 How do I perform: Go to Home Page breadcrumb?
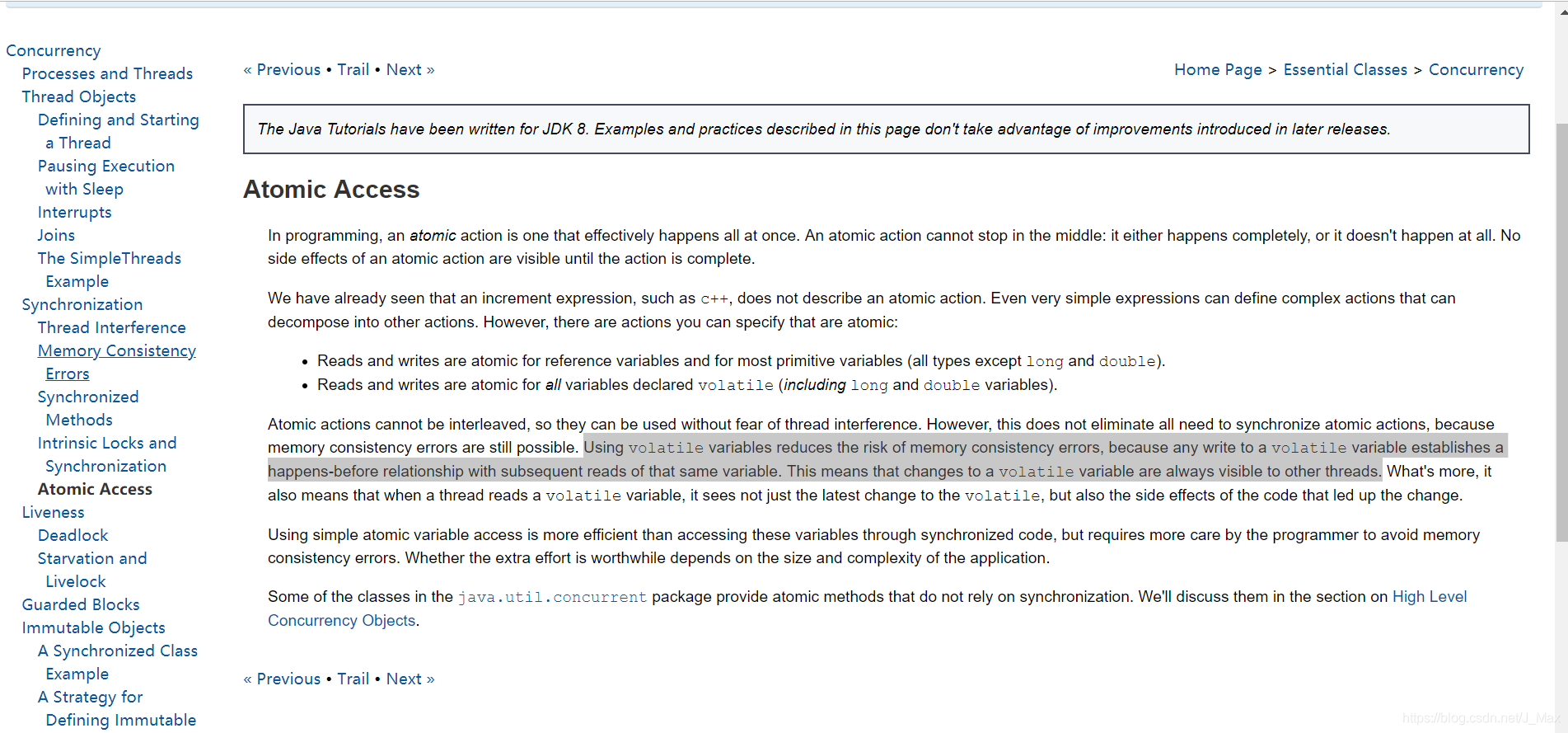[x=1218, y=70]
